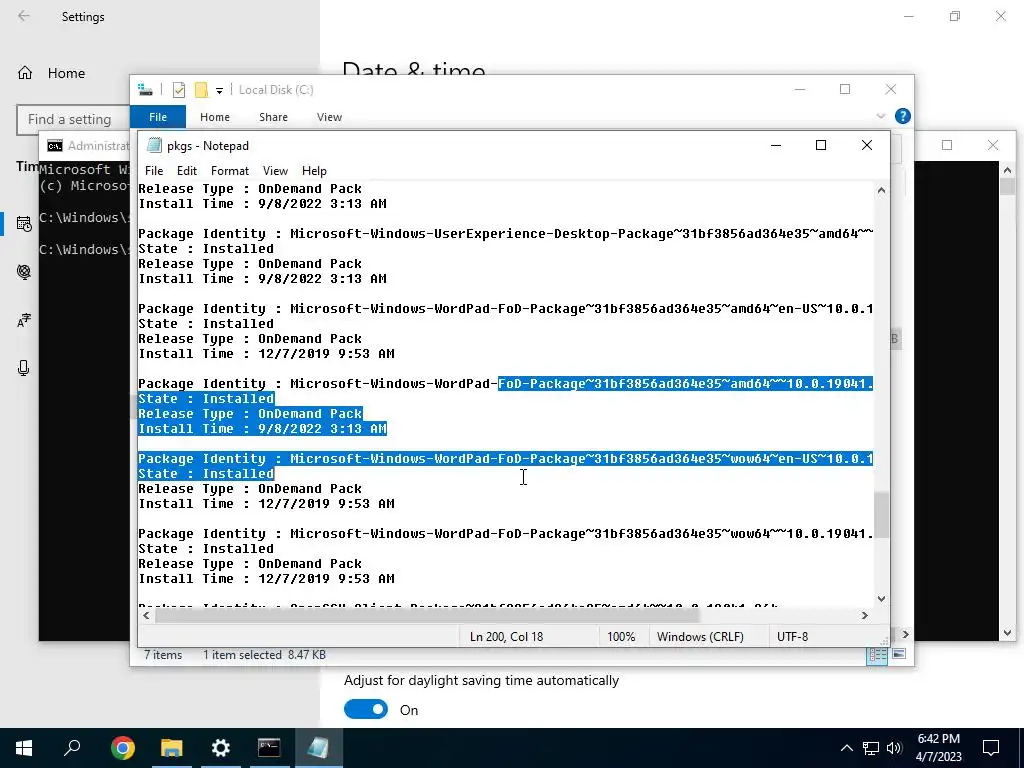Switch to Command Prompt on taskbar
Screen dimensions: 1024x768
tap(269, 748)
